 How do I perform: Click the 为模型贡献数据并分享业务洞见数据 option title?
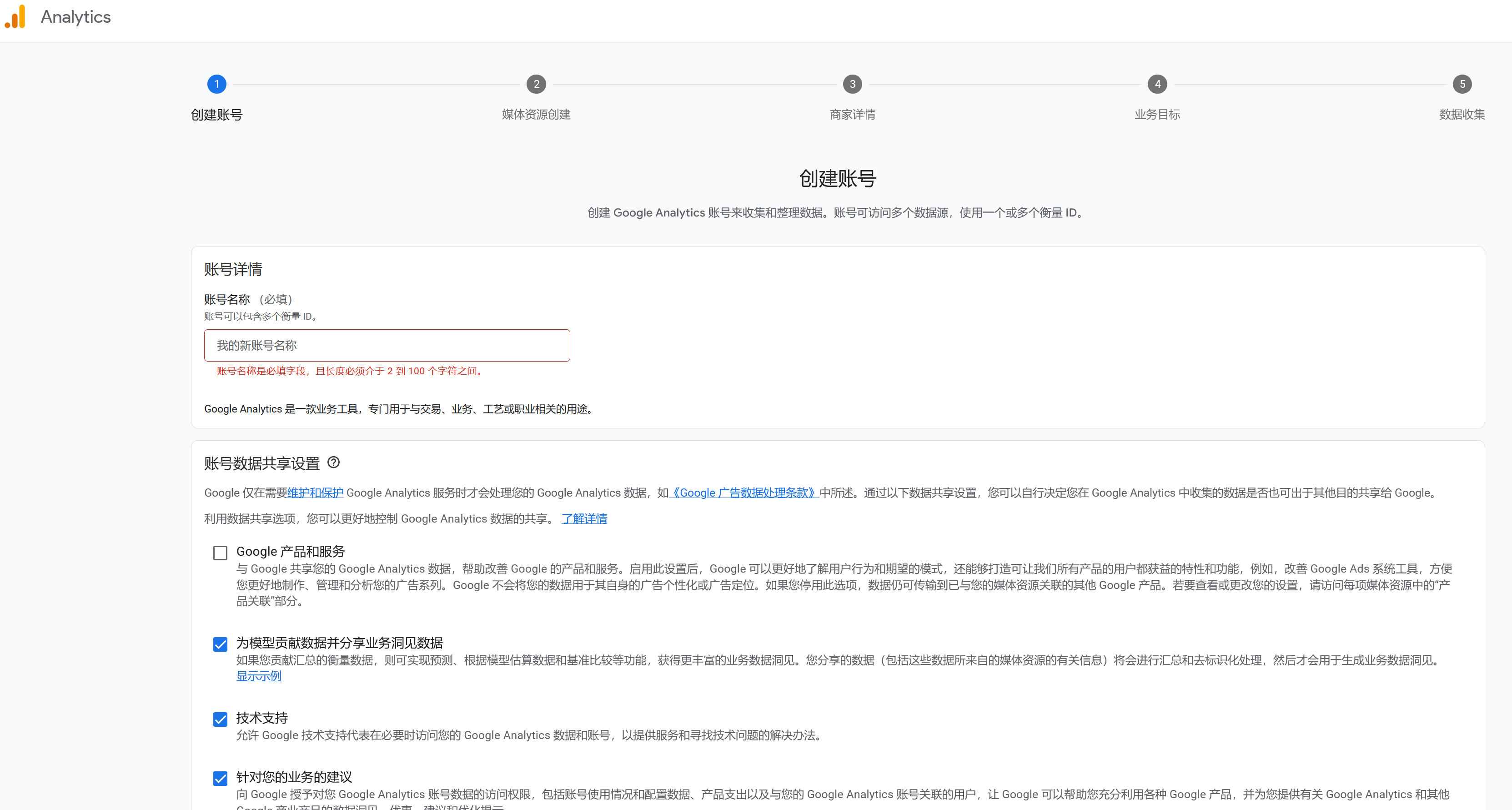point(339,643)
